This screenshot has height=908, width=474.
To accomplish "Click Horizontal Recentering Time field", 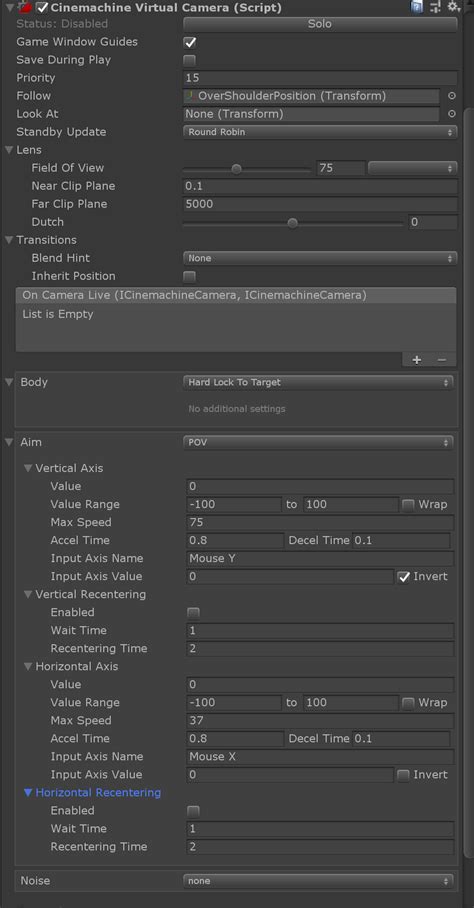I will (x=320, y=847).
